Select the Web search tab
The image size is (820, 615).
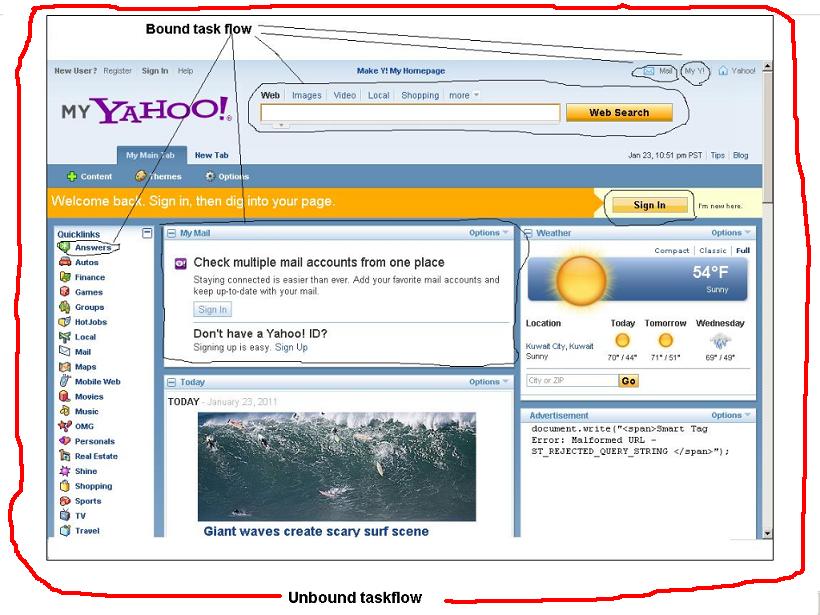tap(270, 95)
